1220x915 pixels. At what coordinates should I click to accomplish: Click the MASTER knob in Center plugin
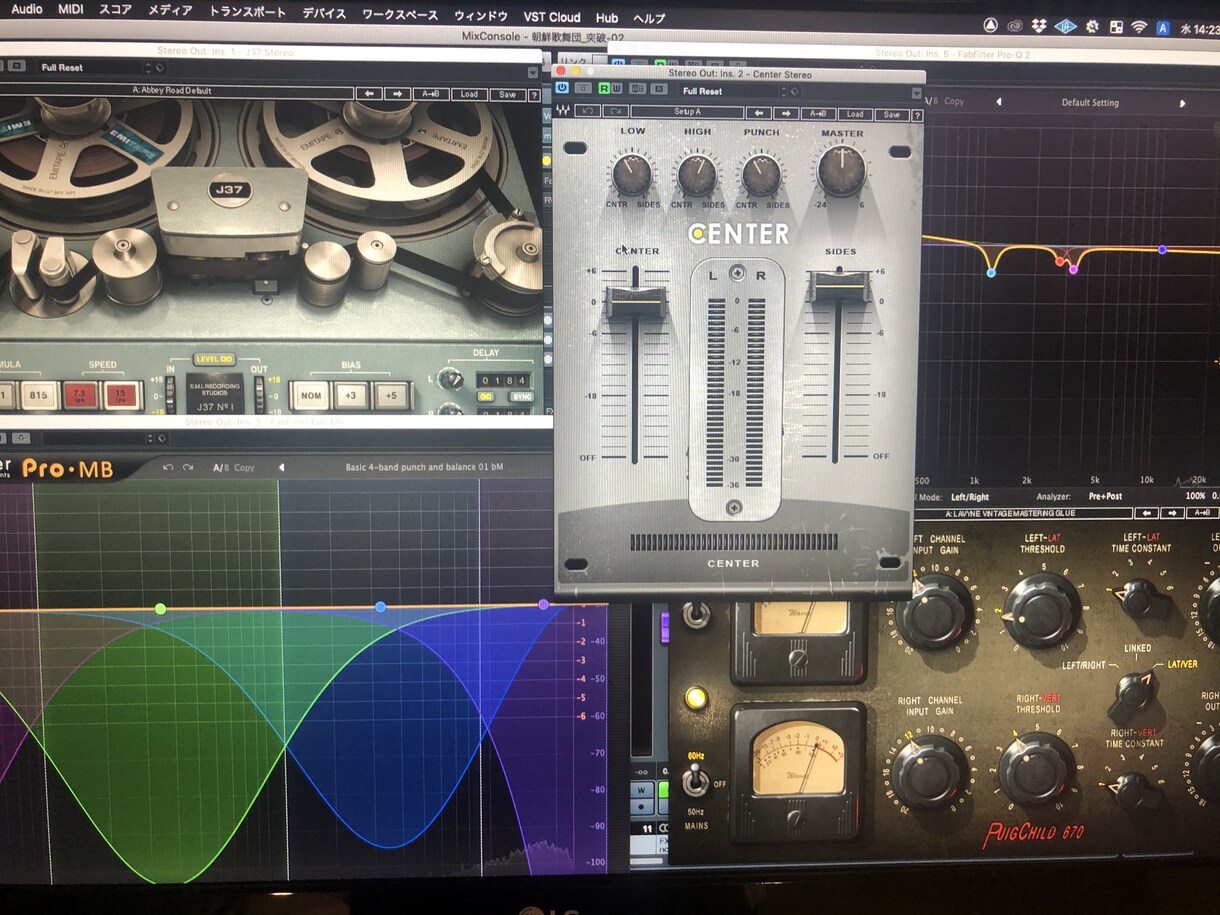(841, 171)
